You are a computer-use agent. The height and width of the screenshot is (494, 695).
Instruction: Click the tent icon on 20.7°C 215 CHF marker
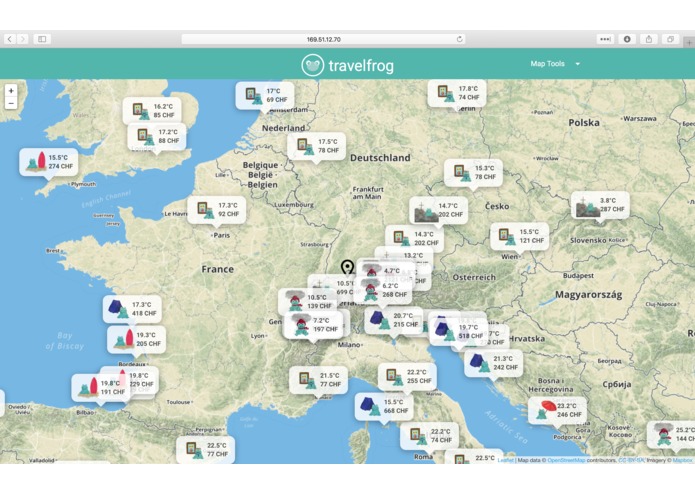point(379,320)
